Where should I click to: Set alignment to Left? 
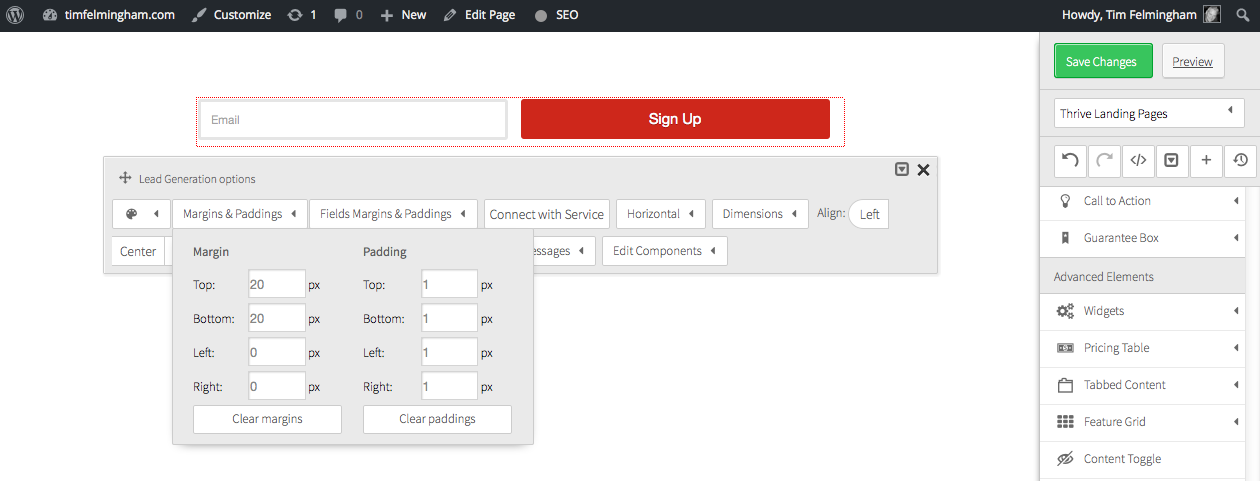click(869, 214)
